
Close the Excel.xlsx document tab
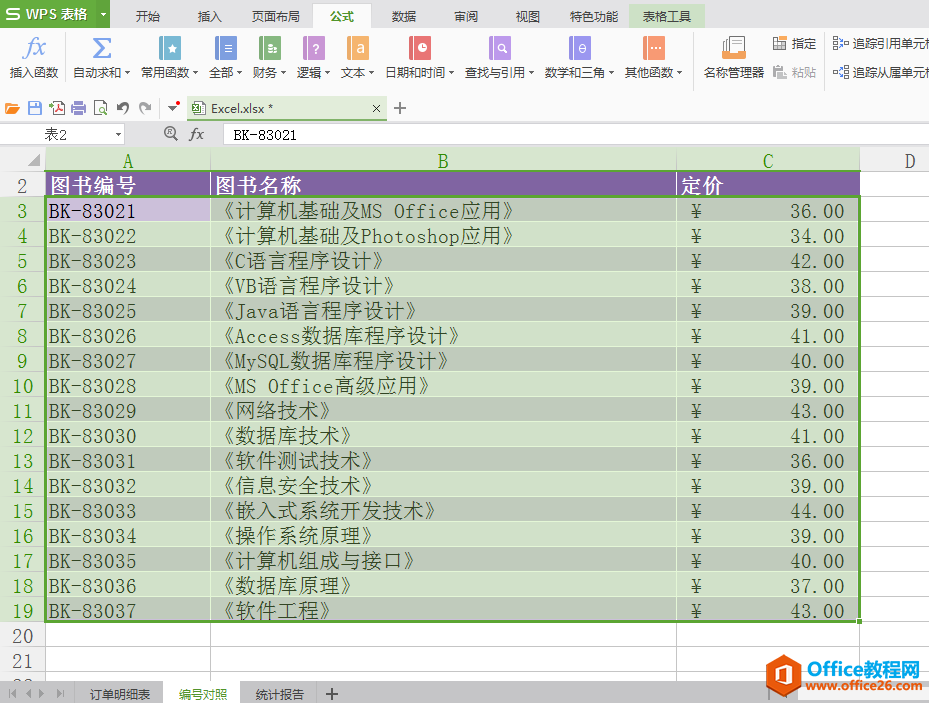click(x=376, y=108)
